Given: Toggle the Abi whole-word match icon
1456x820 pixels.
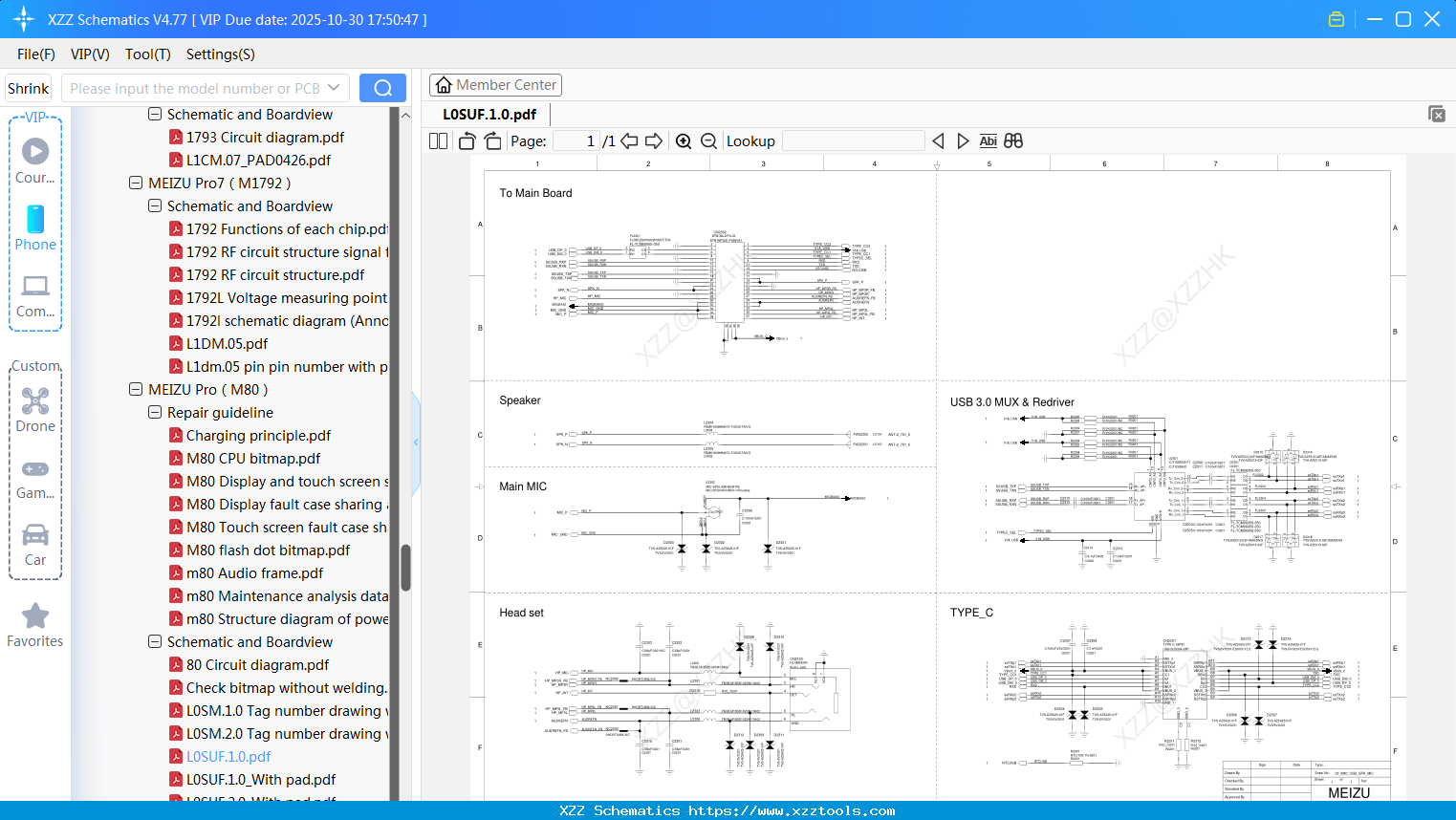Looking at the screenshot, I should 989,141.
